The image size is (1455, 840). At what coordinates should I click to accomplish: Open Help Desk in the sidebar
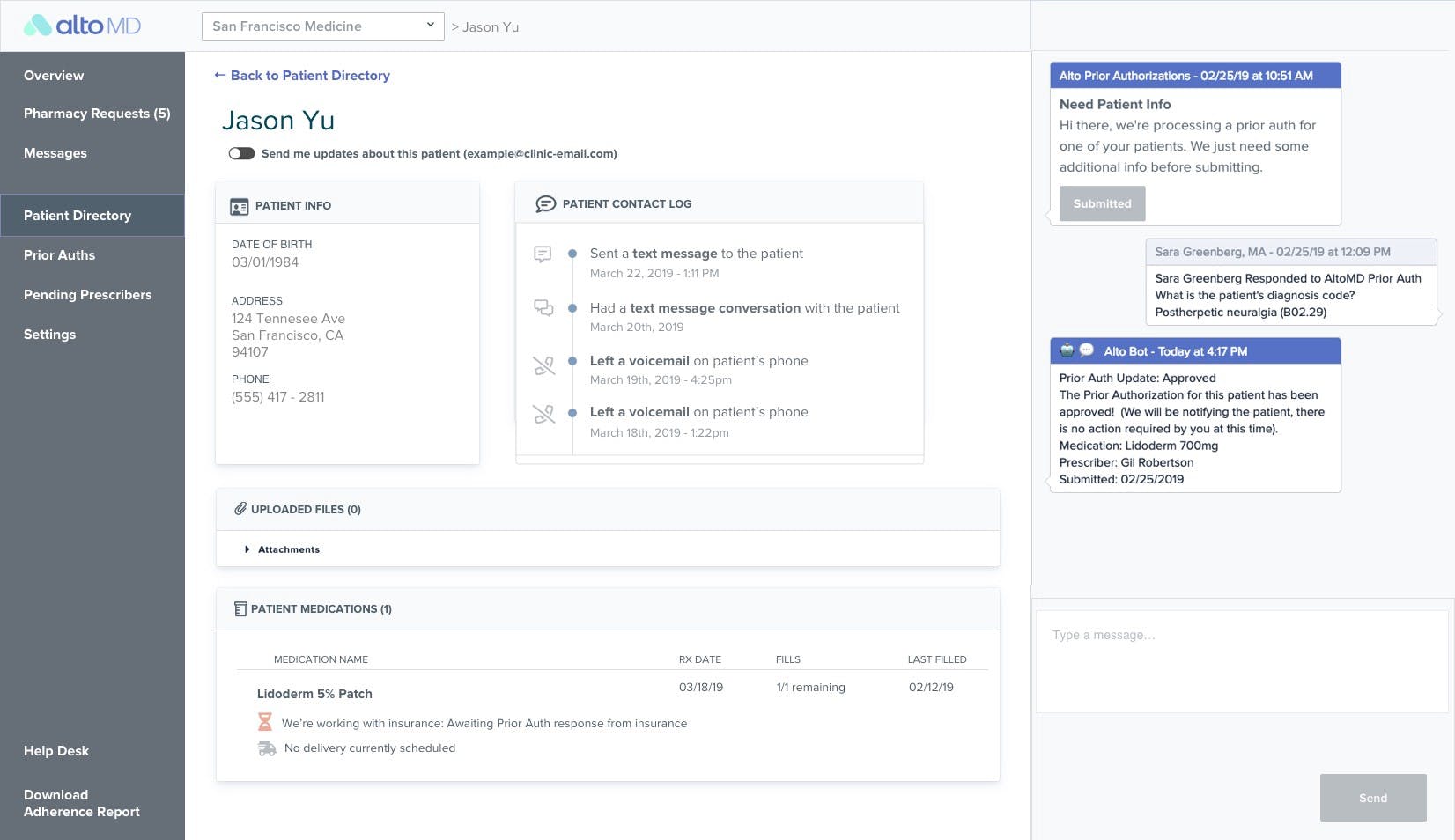click(x=56, y=751)
